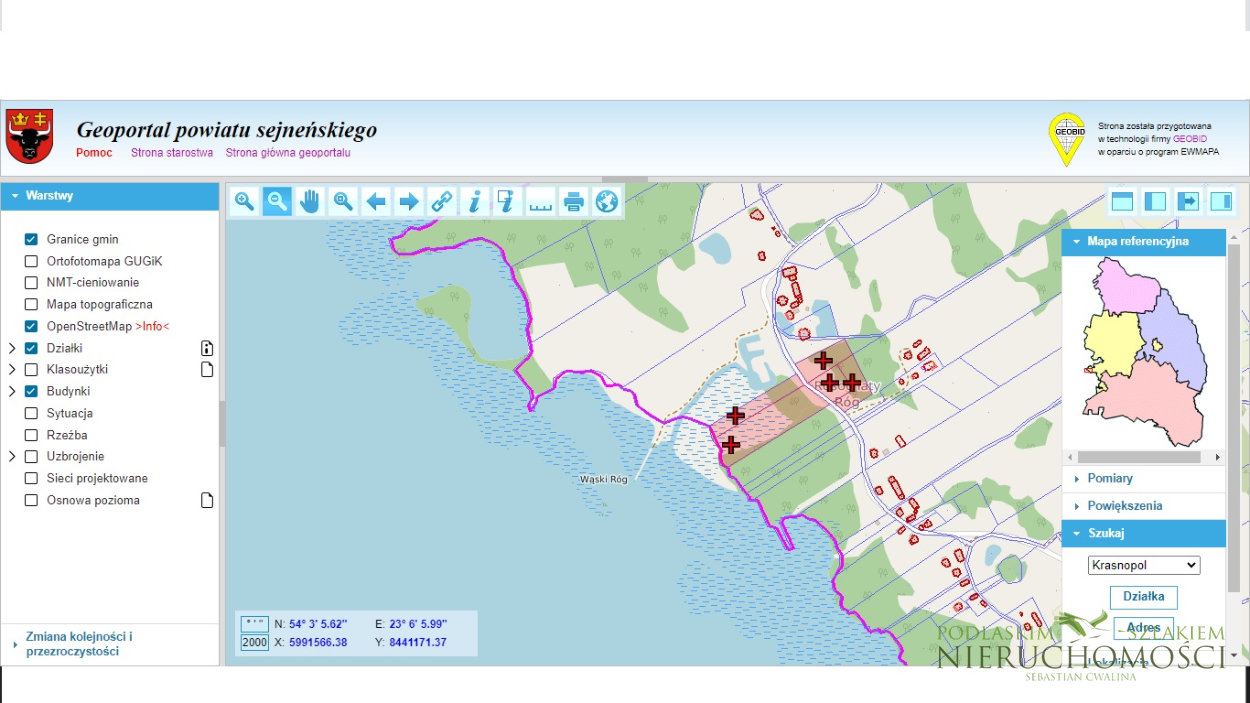Click the degrees coordinate format icon
This screenshot has height=703, width=1250.
point(254,624)
